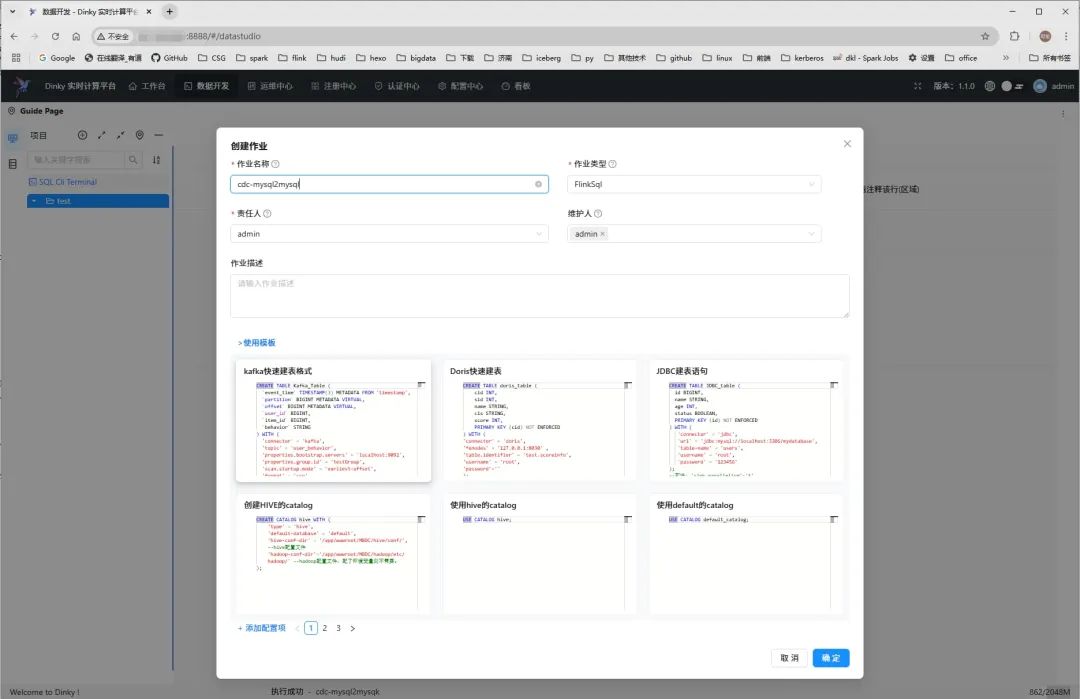Click the sort icon next to project search
This screenshot has height=699, width=1080.
(x=156, y=160)
